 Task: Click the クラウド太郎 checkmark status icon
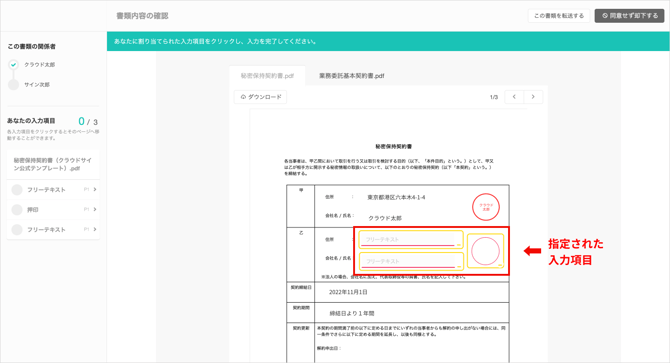[x=14, y=64]
